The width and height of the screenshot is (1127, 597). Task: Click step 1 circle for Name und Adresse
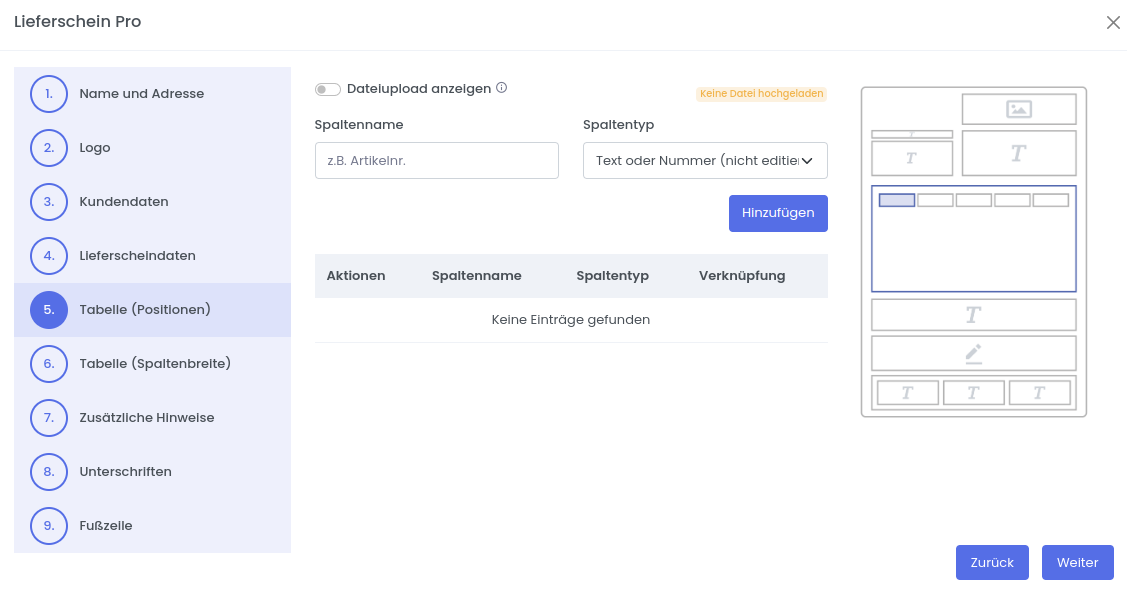coord(49,94)
